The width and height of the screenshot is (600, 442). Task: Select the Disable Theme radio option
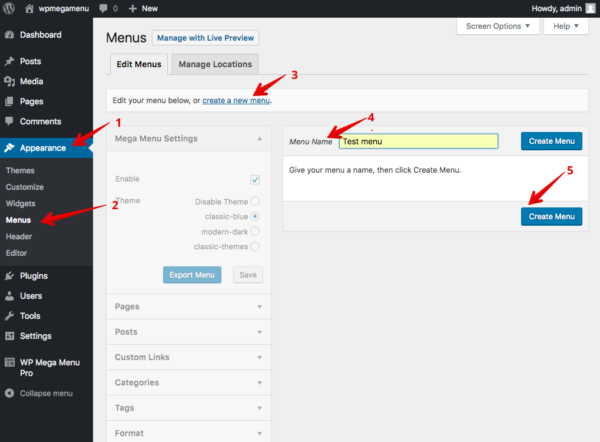pyautogui.click(x=255, y=201)
